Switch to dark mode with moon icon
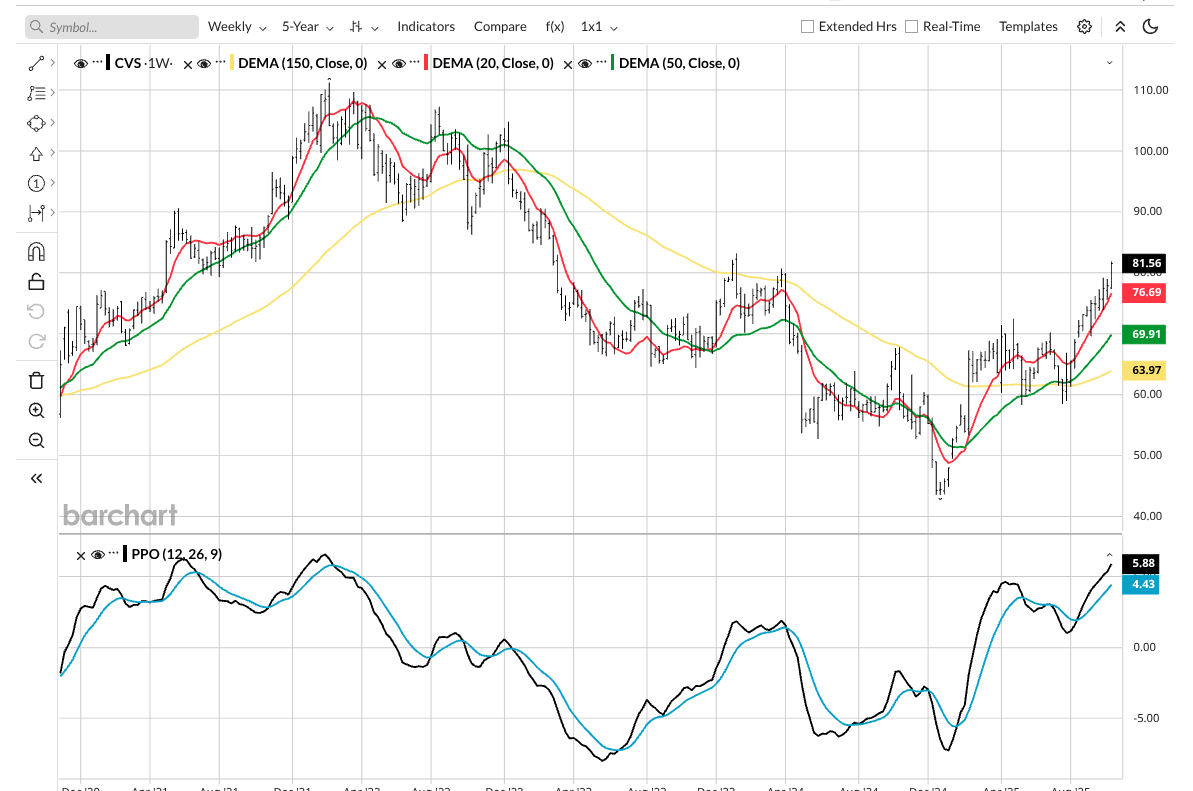This screenshot has height=791, width=1193. [x=1150, y=27]
